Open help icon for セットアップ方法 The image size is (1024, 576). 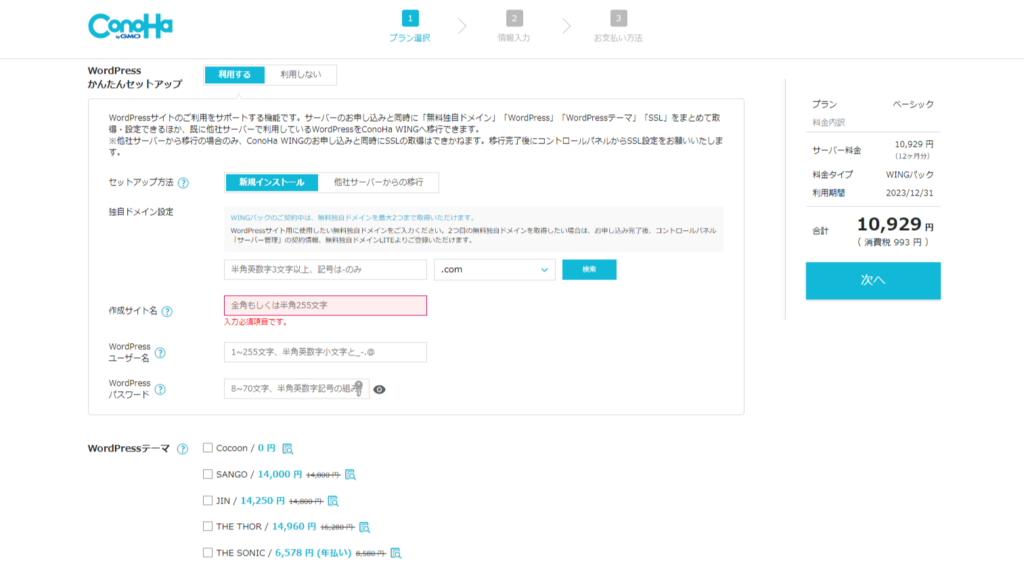(x=184, y=183)
